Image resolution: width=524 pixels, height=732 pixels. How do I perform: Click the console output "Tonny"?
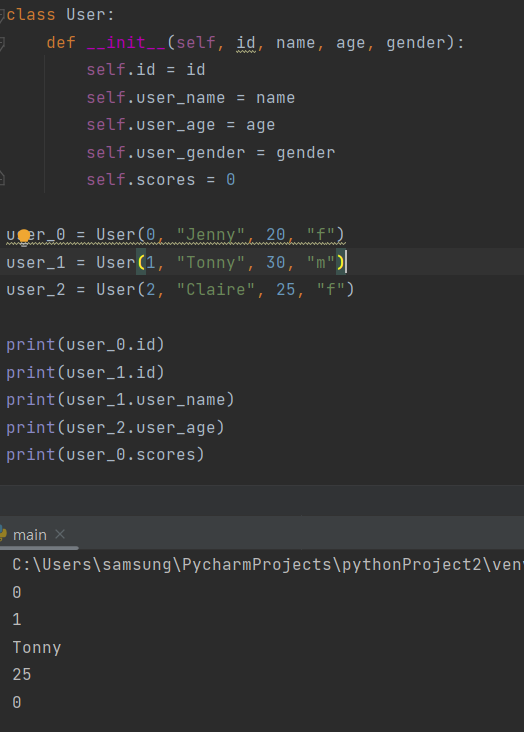click(x=37, y=648)
